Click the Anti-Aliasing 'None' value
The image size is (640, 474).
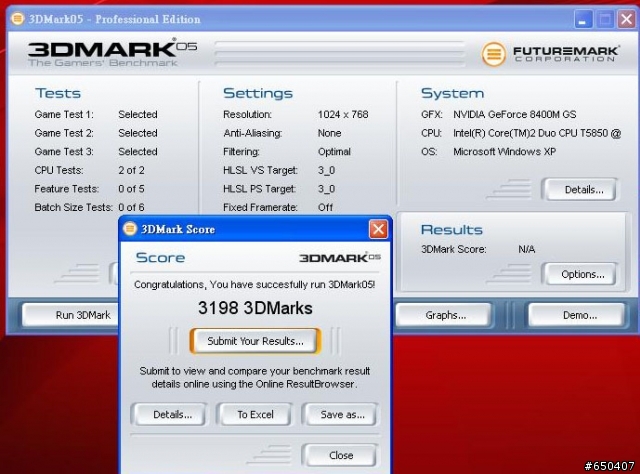[329, 133]
